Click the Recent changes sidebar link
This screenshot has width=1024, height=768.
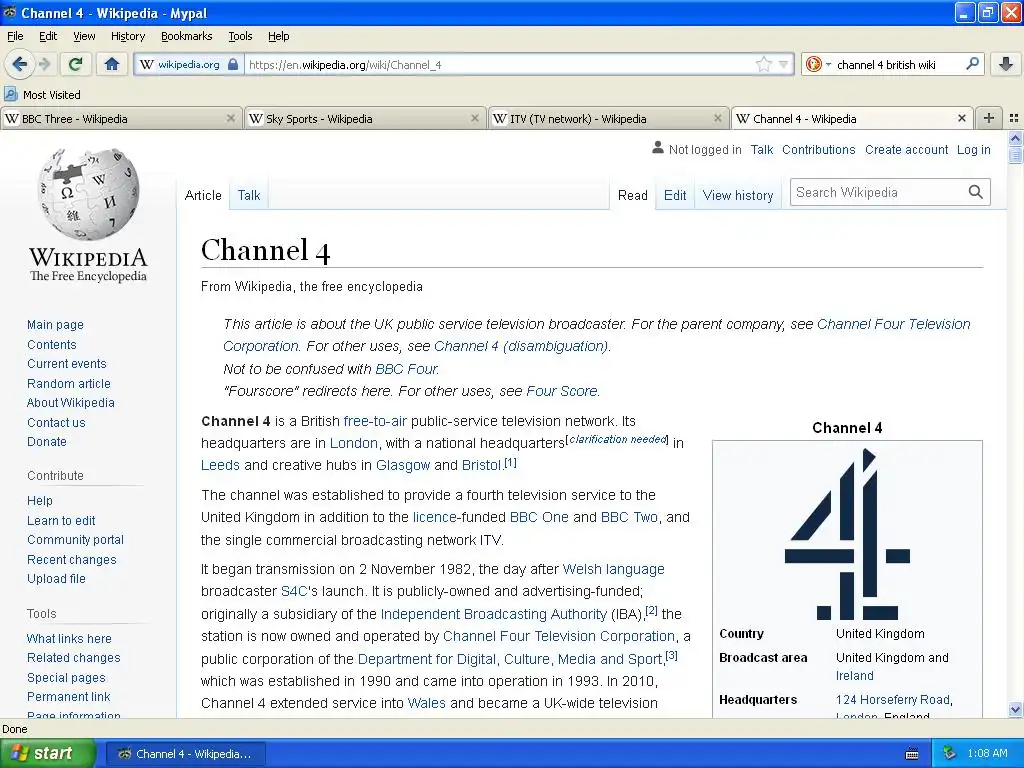(x=72, y=560)
